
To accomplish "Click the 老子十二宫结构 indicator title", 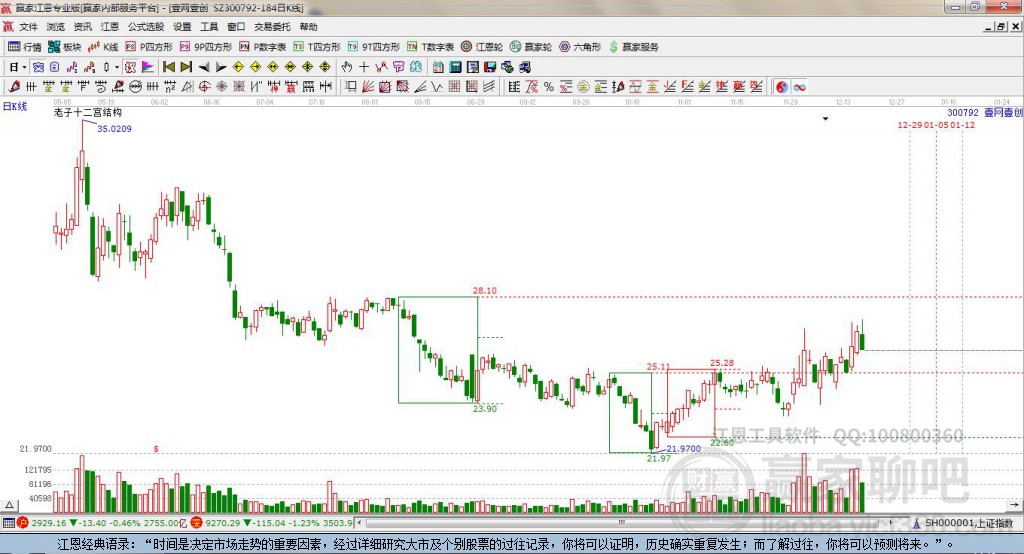I will (x=88, y=112).
